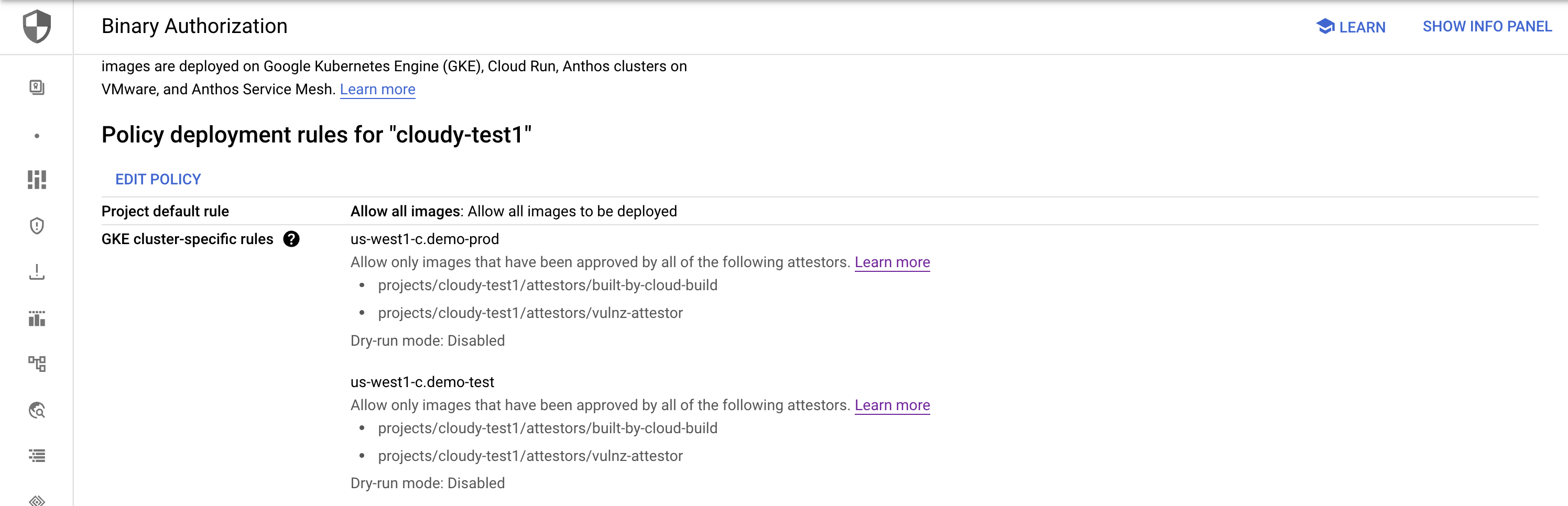Click SHOW INFO PANEL

tap(1486, 27)
